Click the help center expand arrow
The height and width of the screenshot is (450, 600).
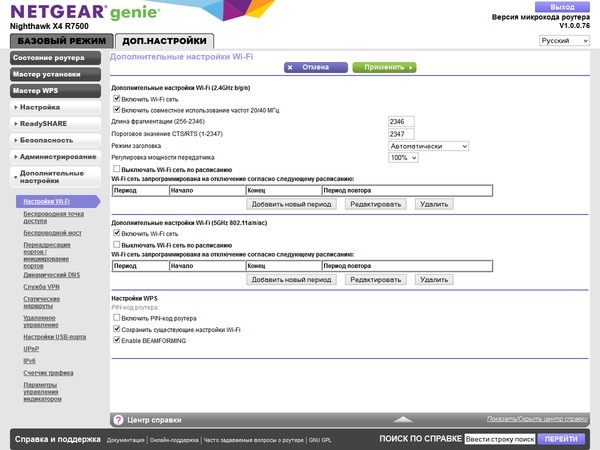point(403,420)
